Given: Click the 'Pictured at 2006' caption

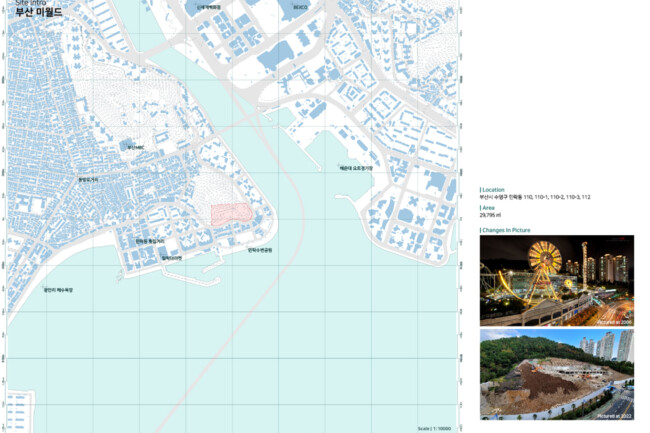Looking at the screenshot, I should 614,322.
